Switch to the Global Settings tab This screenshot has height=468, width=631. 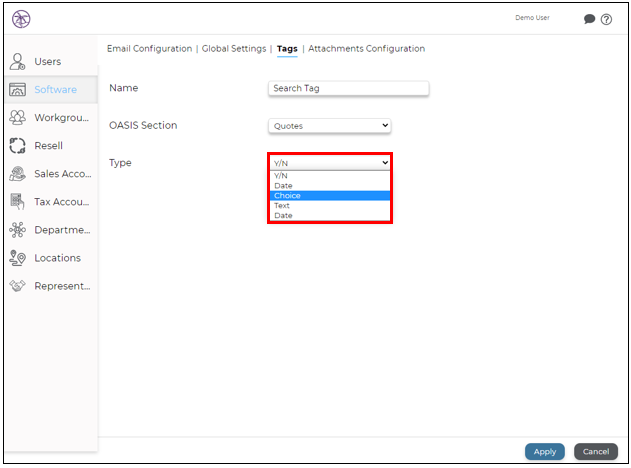tap(234, 49)
